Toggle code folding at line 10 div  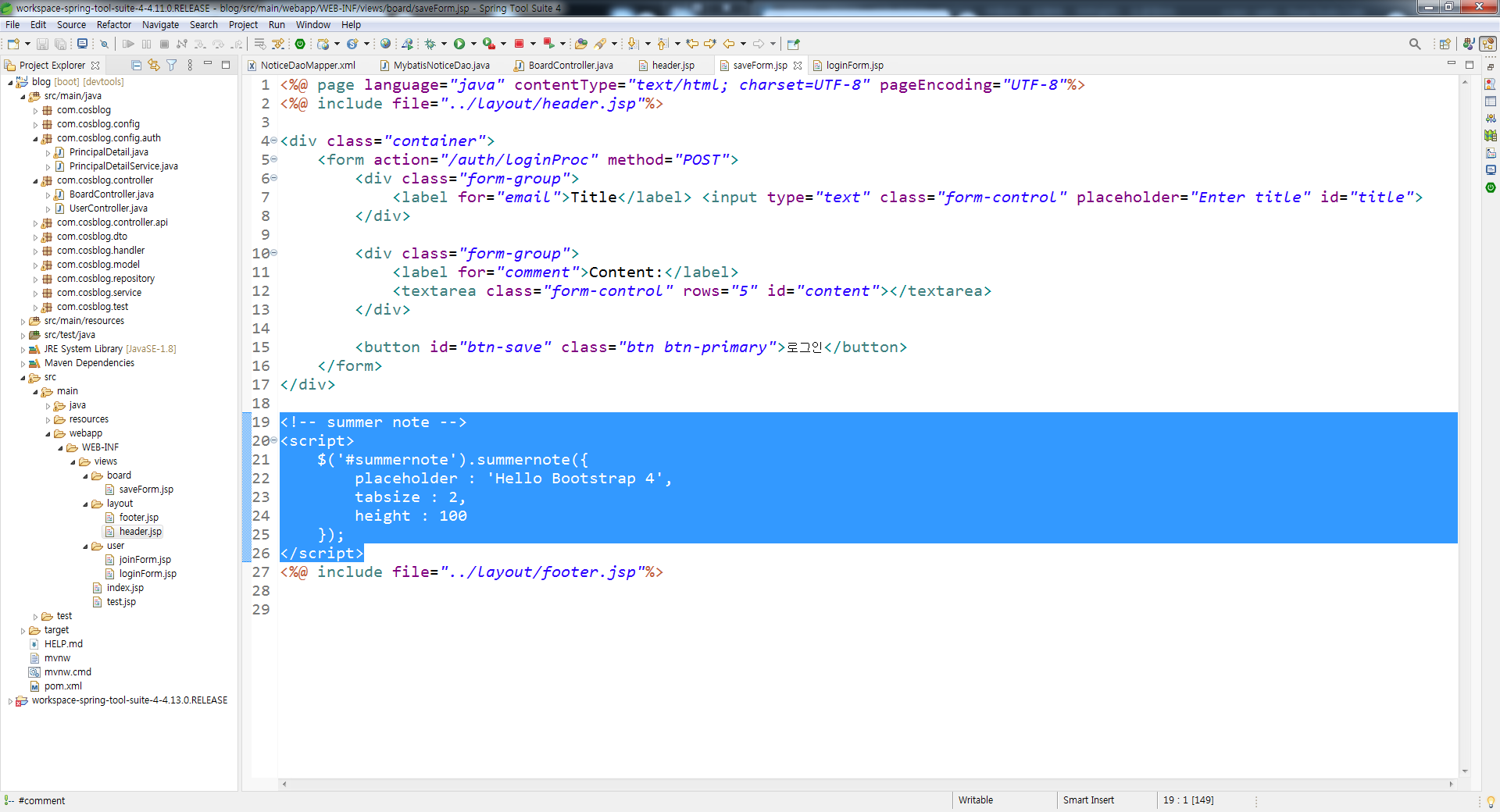274,253
